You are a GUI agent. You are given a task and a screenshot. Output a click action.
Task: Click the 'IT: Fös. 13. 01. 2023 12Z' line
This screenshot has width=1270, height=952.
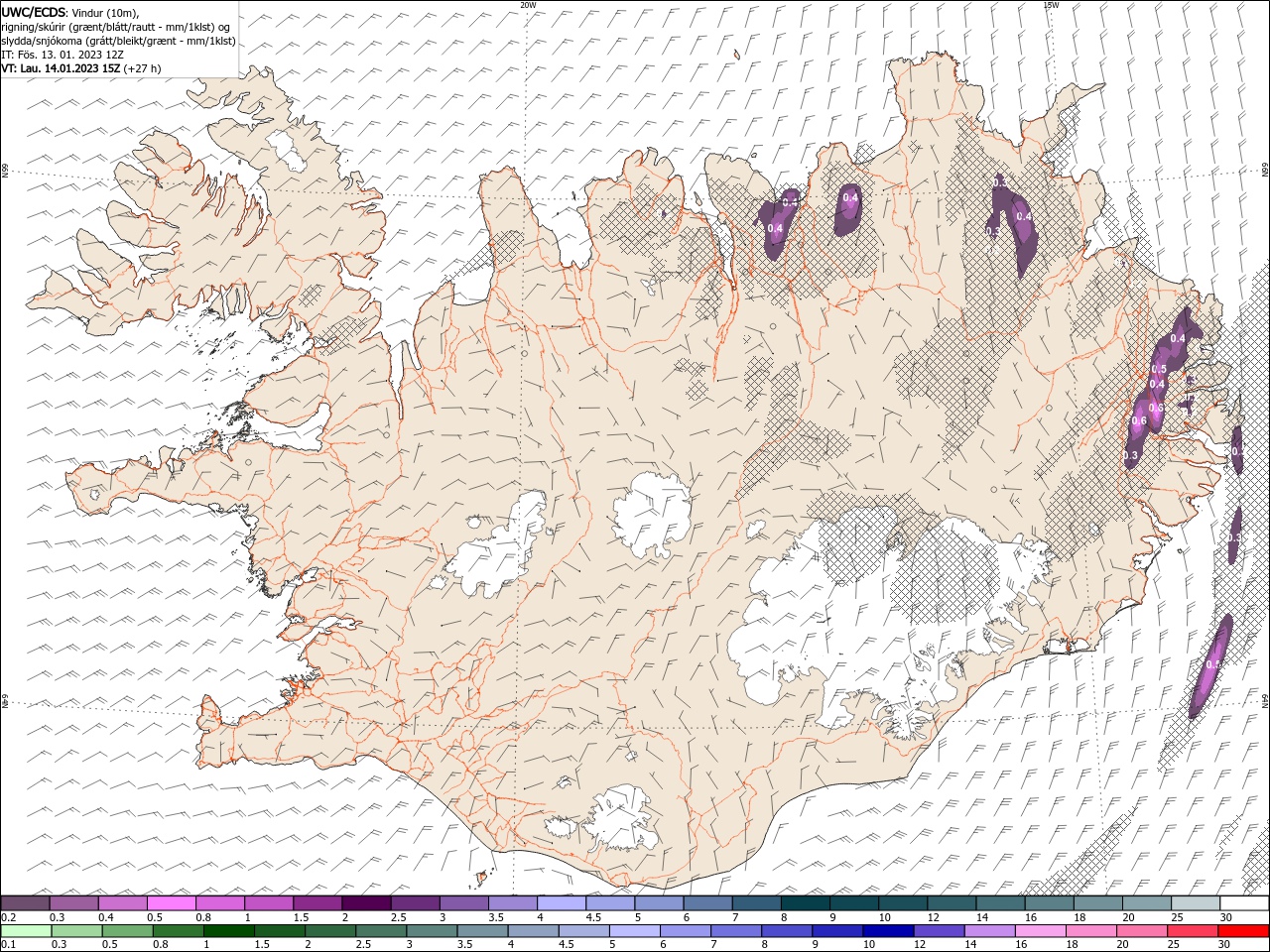click(62, 55)
